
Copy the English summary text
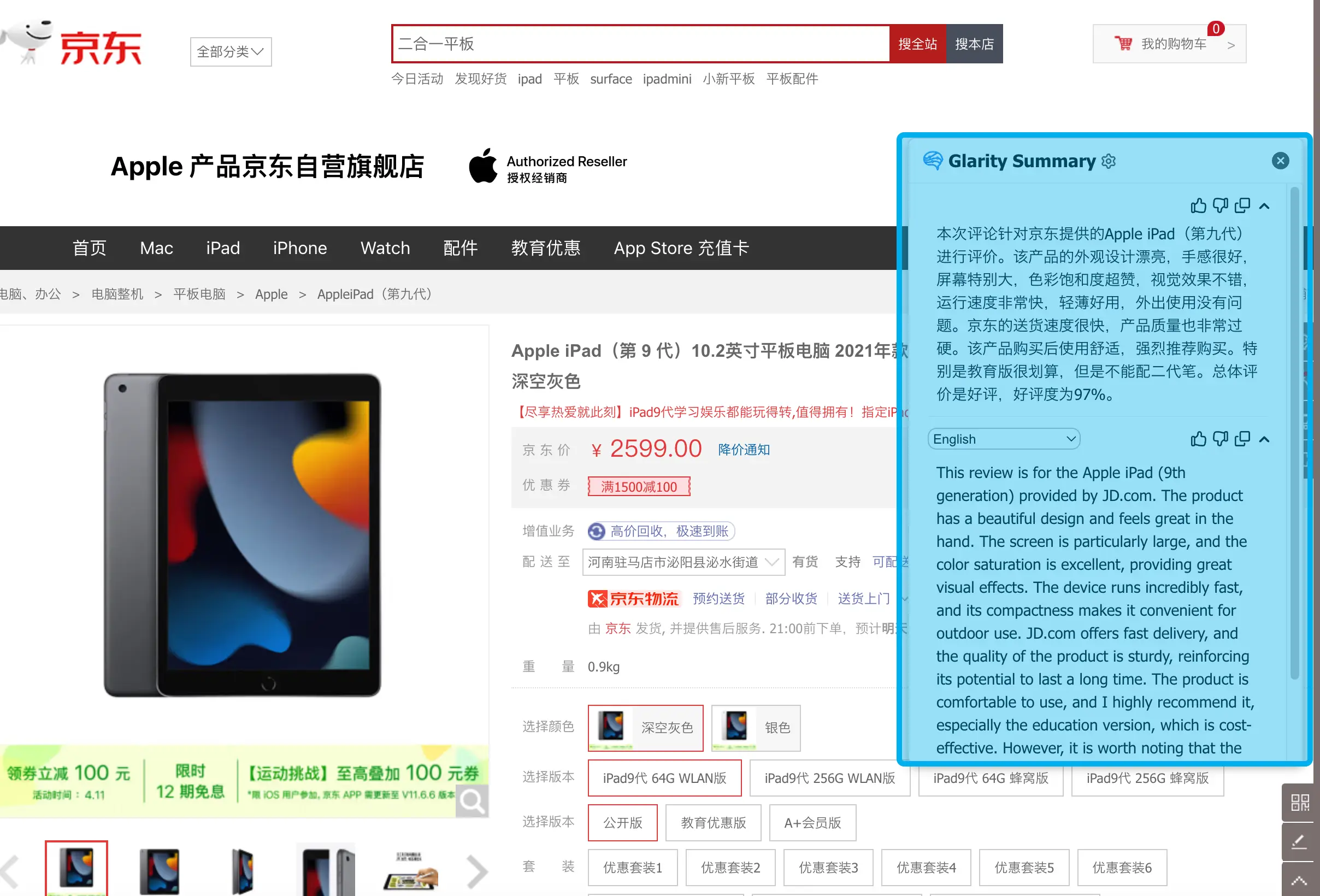coord(1242,439)
